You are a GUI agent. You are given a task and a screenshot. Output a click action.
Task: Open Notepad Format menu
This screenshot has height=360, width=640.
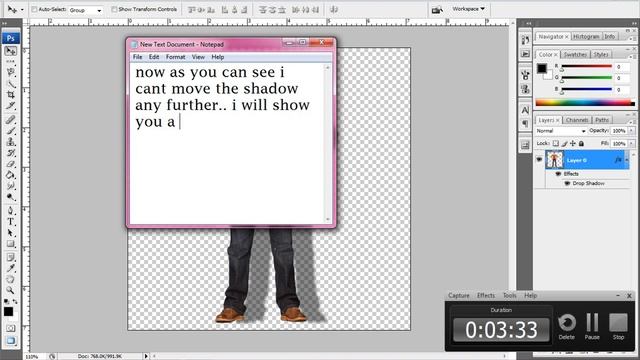tap(176, 57)
